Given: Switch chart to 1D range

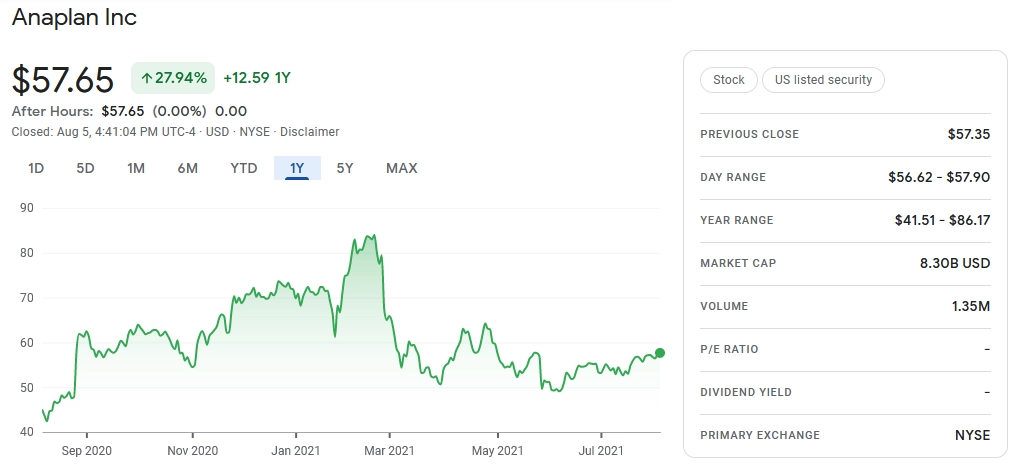Looking at the screenshot, I should [x=36, y=168].
